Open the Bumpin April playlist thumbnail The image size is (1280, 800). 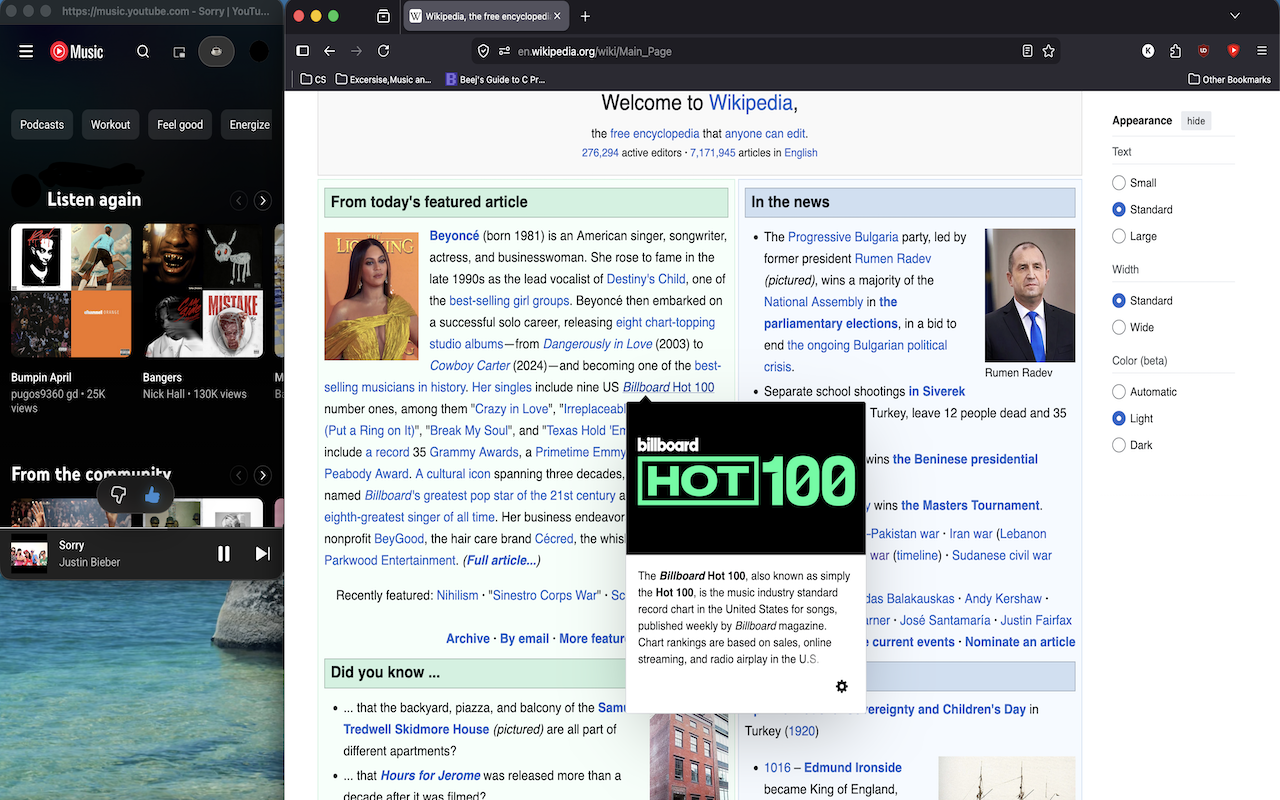71,291
